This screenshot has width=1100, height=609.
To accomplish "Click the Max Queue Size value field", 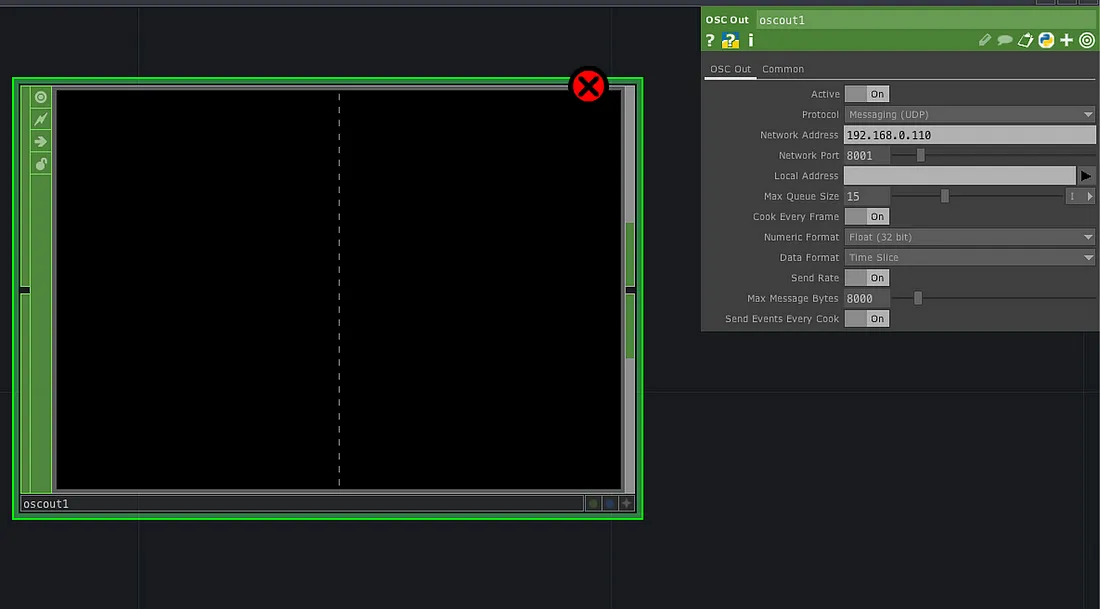I will (x=867, y=196).
